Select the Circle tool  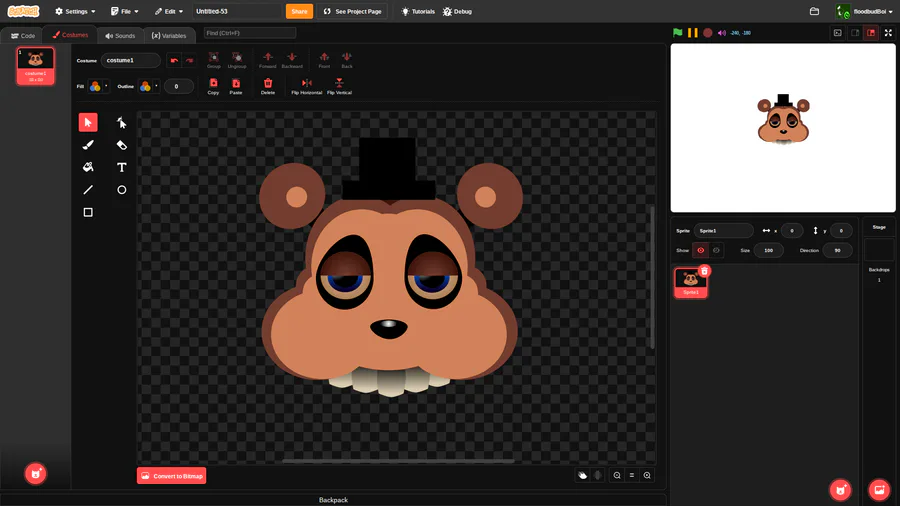coord(121,190)
